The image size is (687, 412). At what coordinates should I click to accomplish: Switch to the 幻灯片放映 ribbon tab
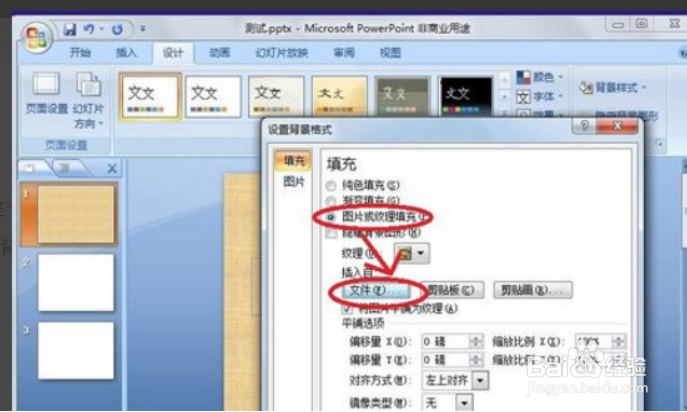(x=282, y=53)
